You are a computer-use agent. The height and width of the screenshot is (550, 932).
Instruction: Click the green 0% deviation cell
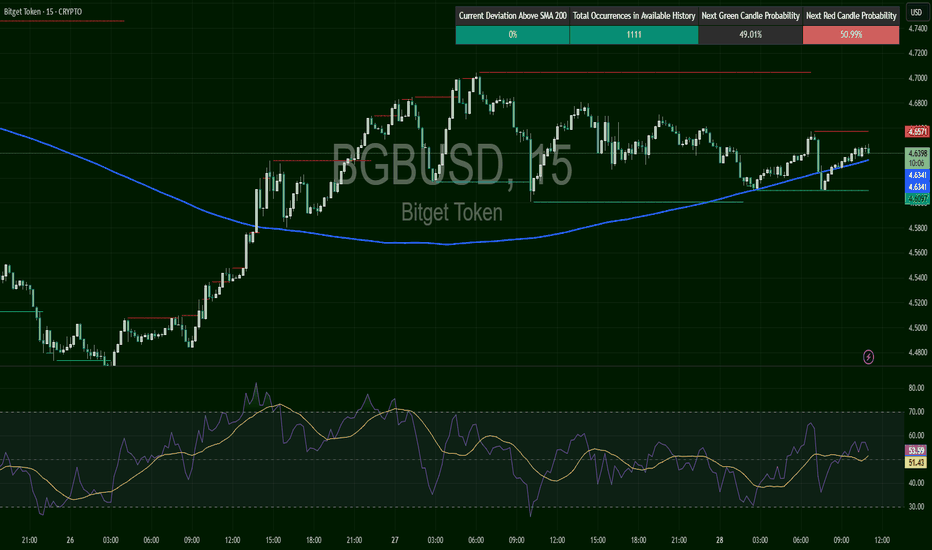512,35
